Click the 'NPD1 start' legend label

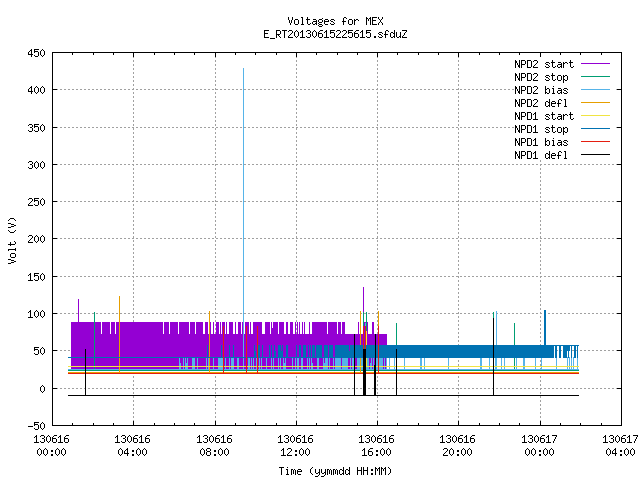(544, 116)
